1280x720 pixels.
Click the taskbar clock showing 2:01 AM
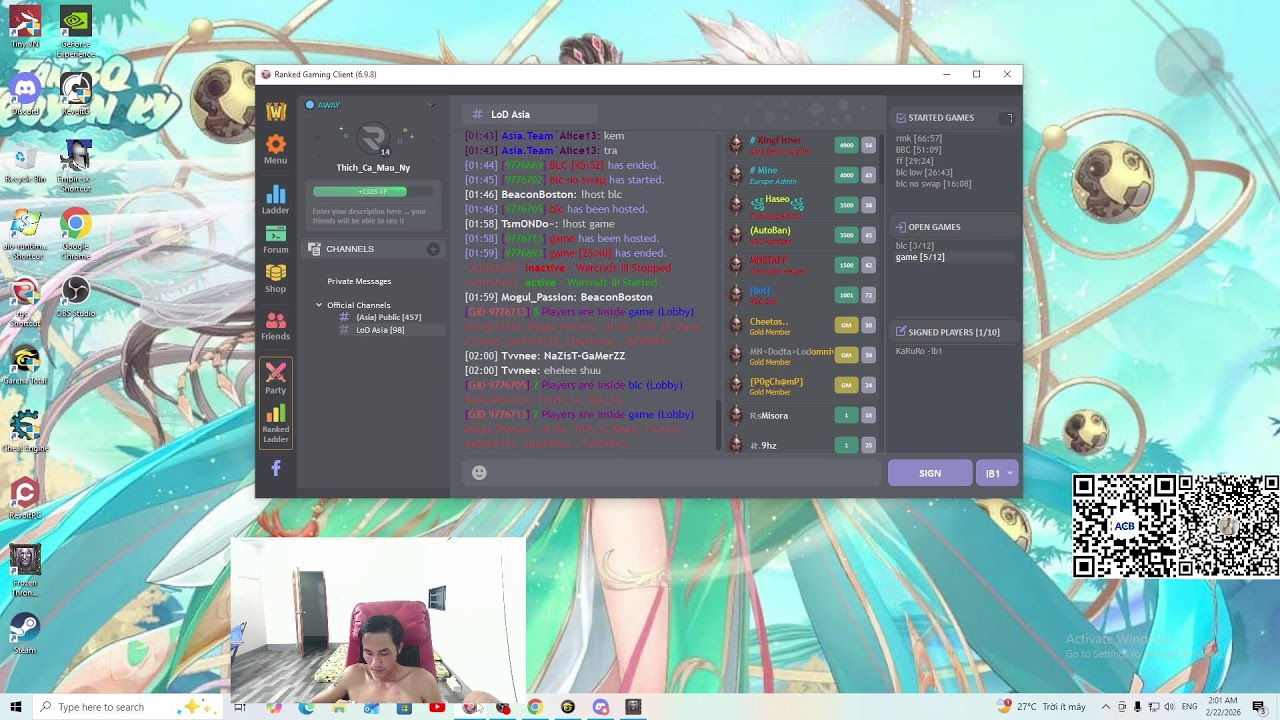[x=1221, y=707]
